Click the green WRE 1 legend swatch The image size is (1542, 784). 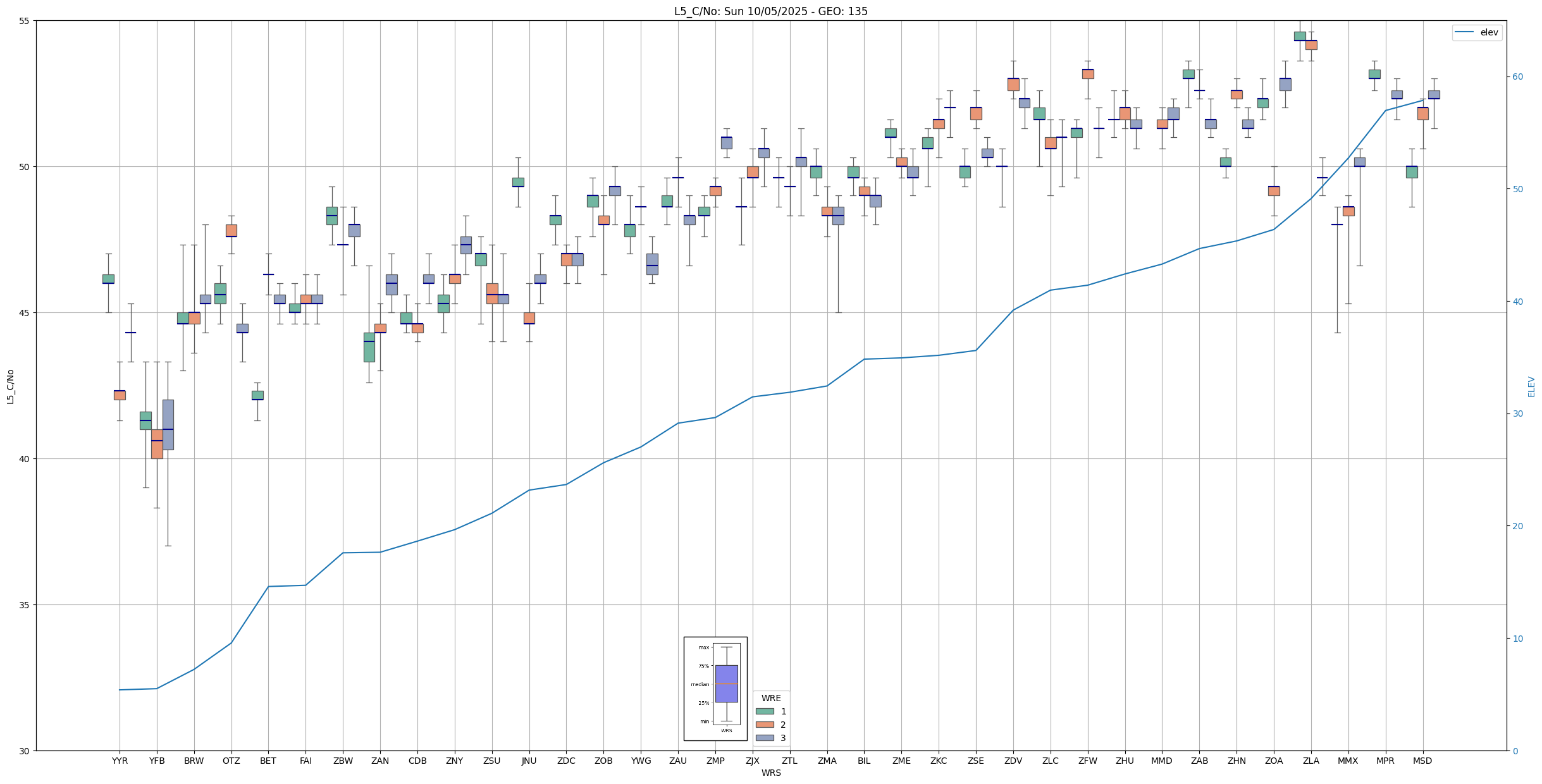(x=765, y=711)
